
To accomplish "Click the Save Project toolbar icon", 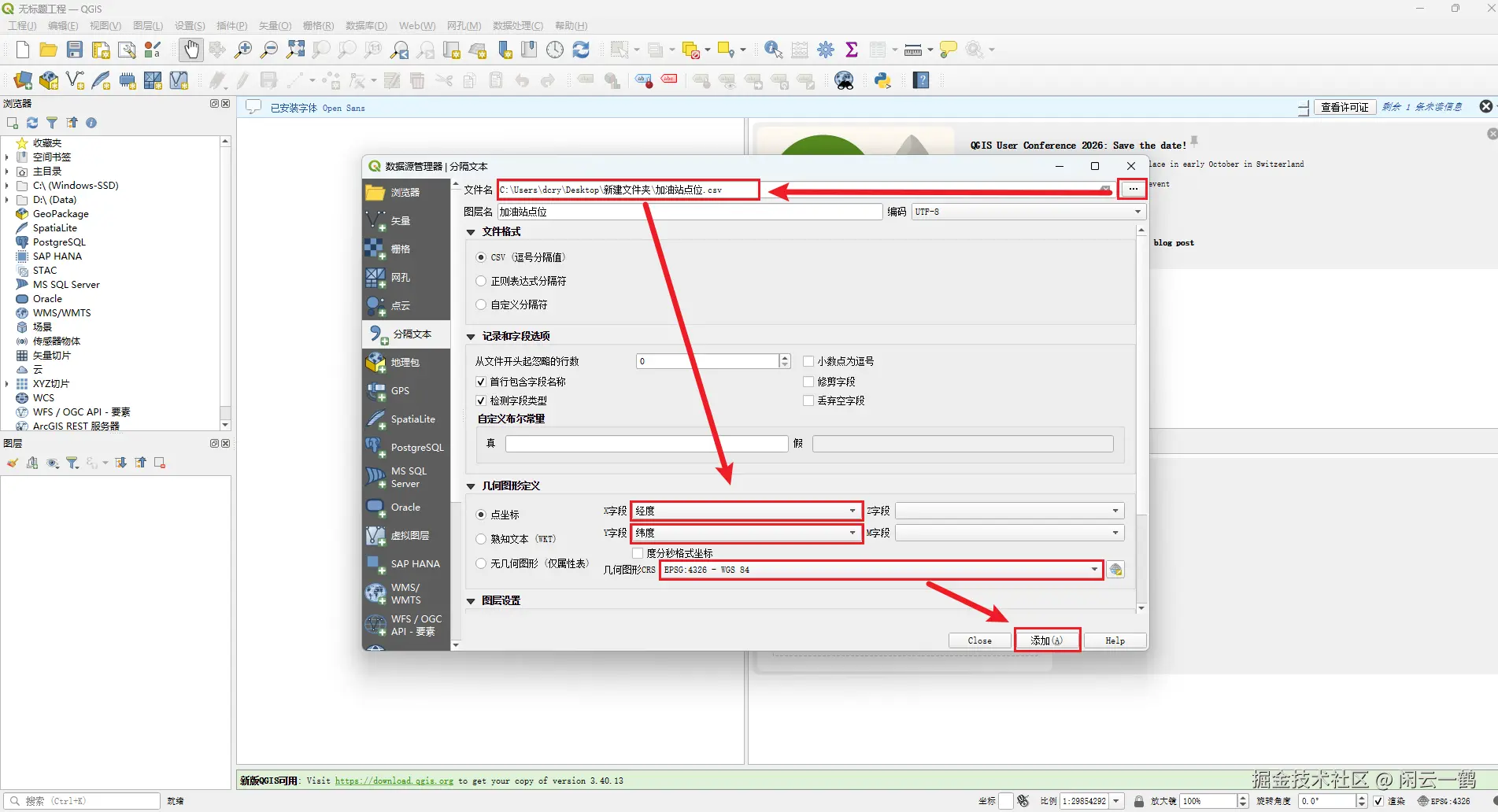I will pos(75,50).
